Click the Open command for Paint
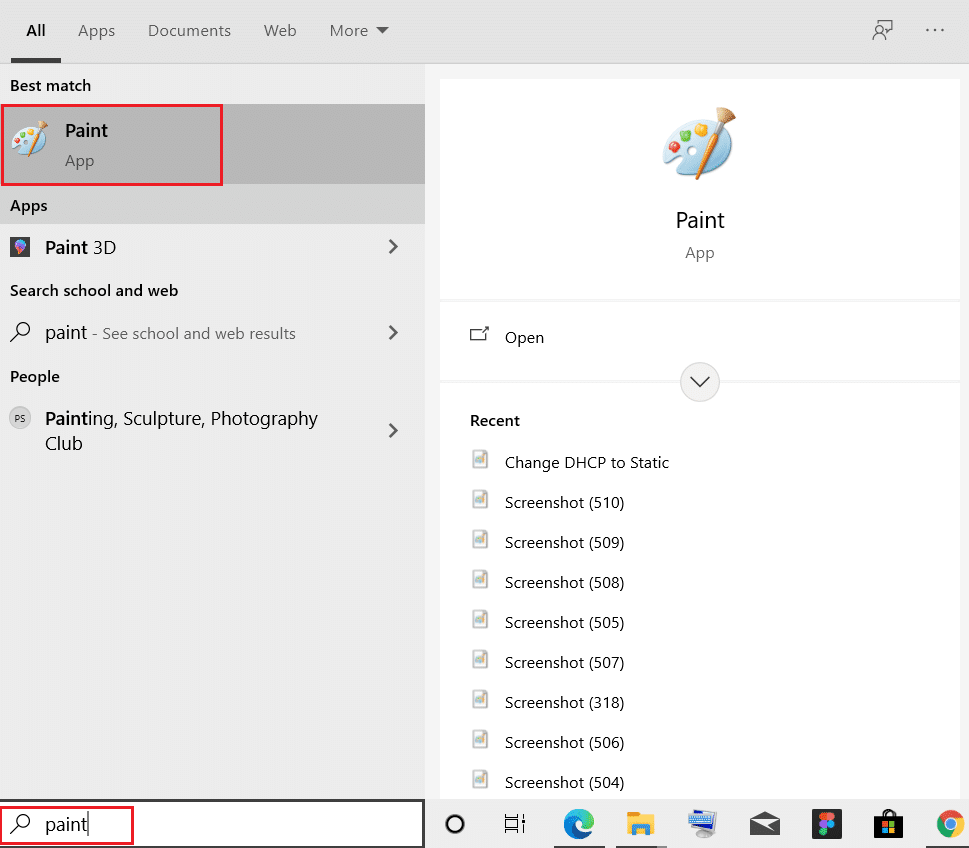The width and height of the screenshot is (969, 848). click(x=524, y=337)
